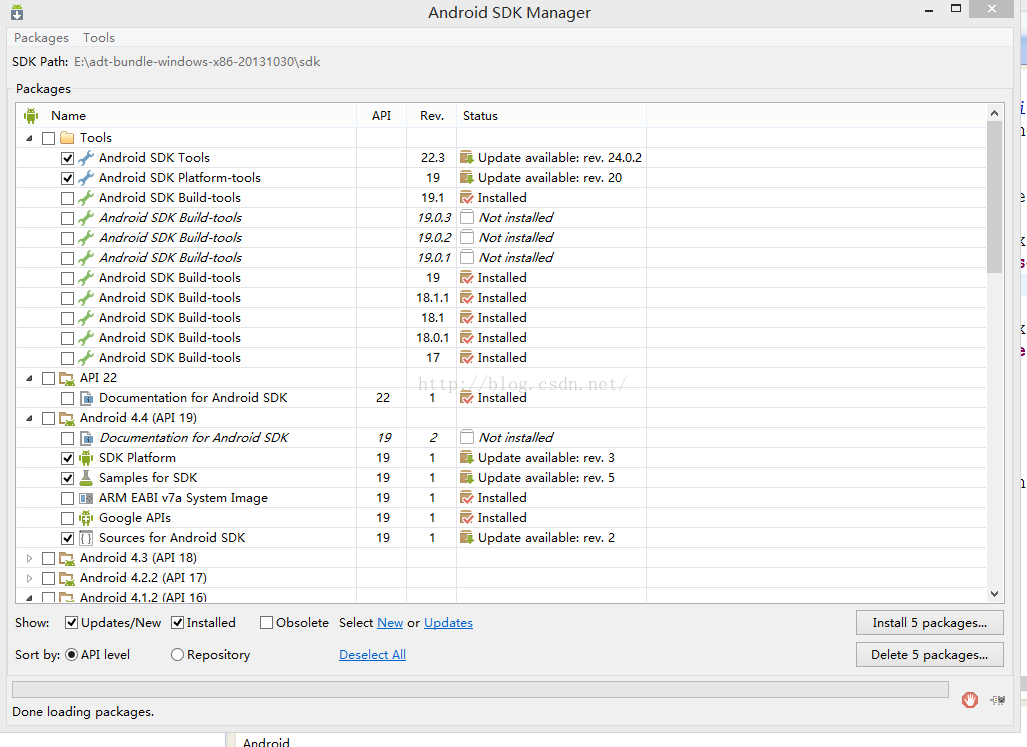
Task: Open the Packages menu
Action: tap(41, 37)
